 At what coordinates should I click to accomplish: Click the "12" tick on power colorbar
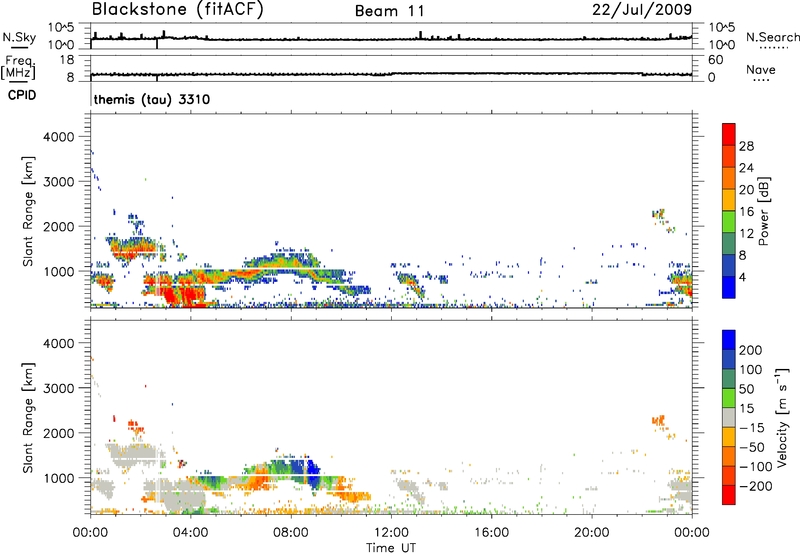[x=746, y=234]
